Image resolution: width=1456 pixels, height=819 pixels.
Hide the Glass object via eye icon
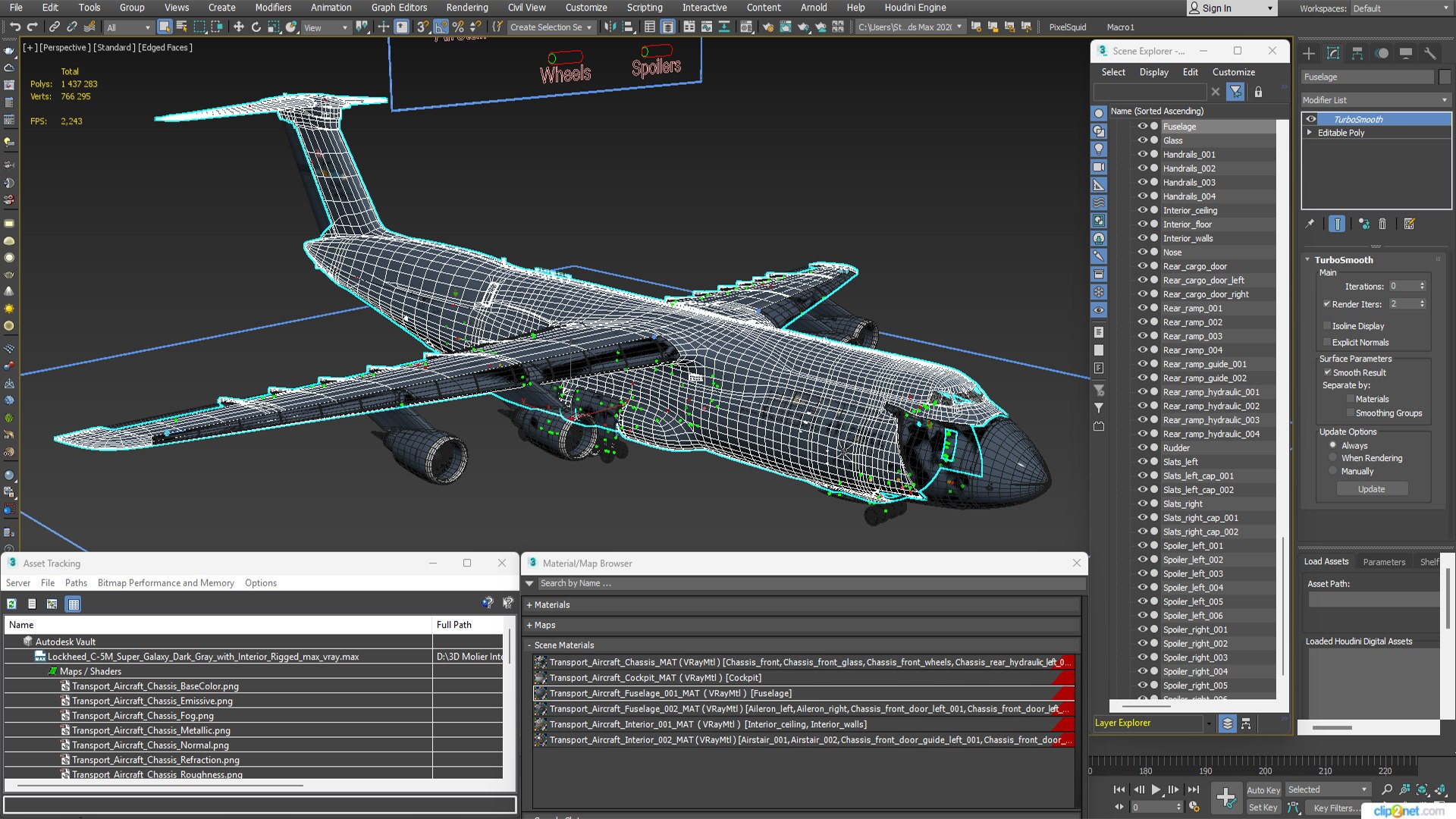click(1142, 140)
